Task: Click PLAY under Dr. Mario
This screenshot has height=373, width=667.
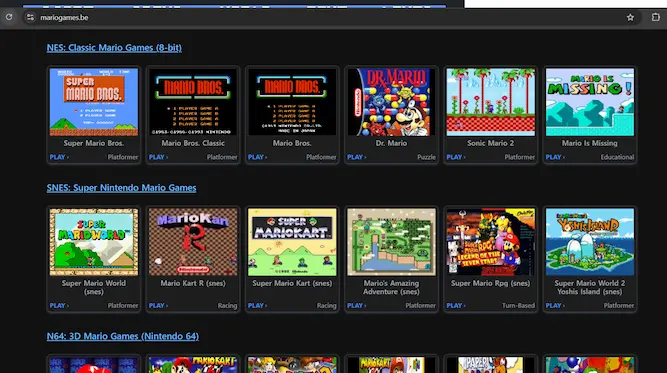Action: click(356, 157)
